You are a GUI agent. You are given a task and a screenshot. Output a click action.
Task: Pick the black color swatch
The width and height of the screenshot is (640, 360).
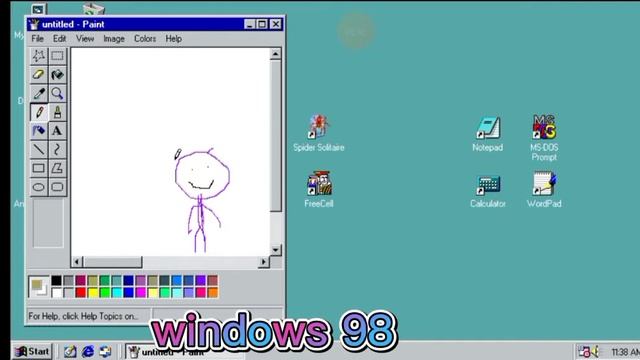pyautogui.click(x=57, y=280)
